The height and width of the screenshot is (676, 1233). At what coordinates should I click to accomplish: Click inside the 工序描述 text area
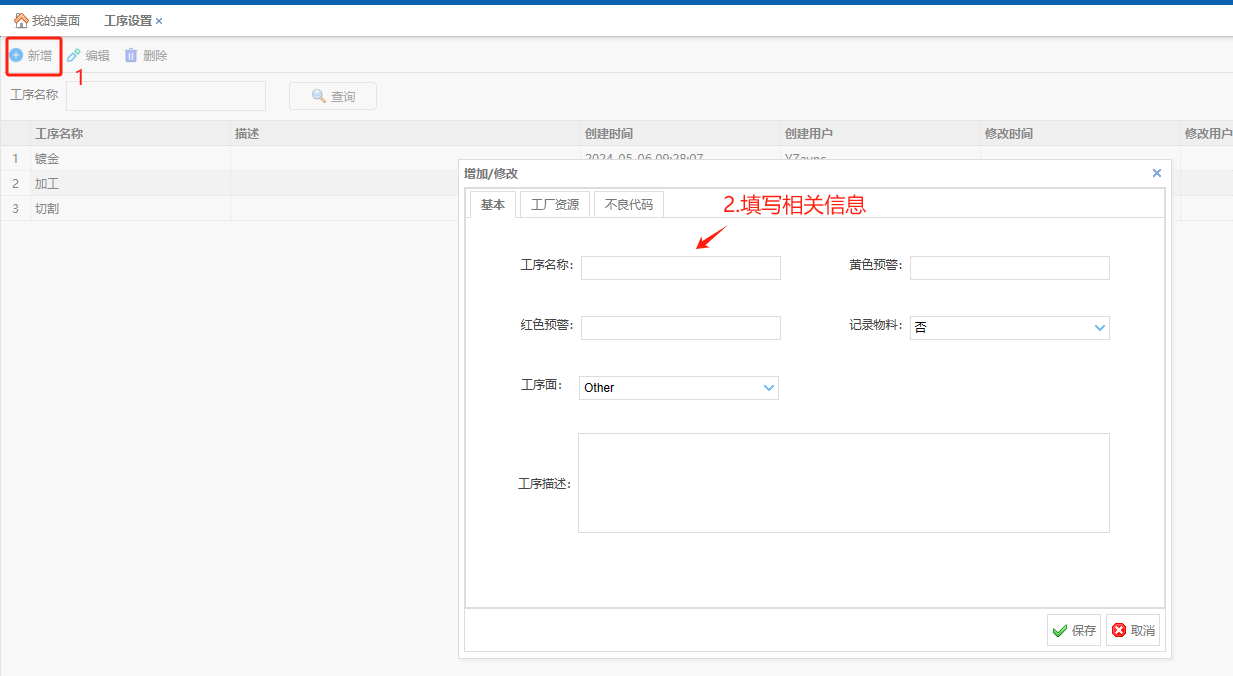point(843,482)
